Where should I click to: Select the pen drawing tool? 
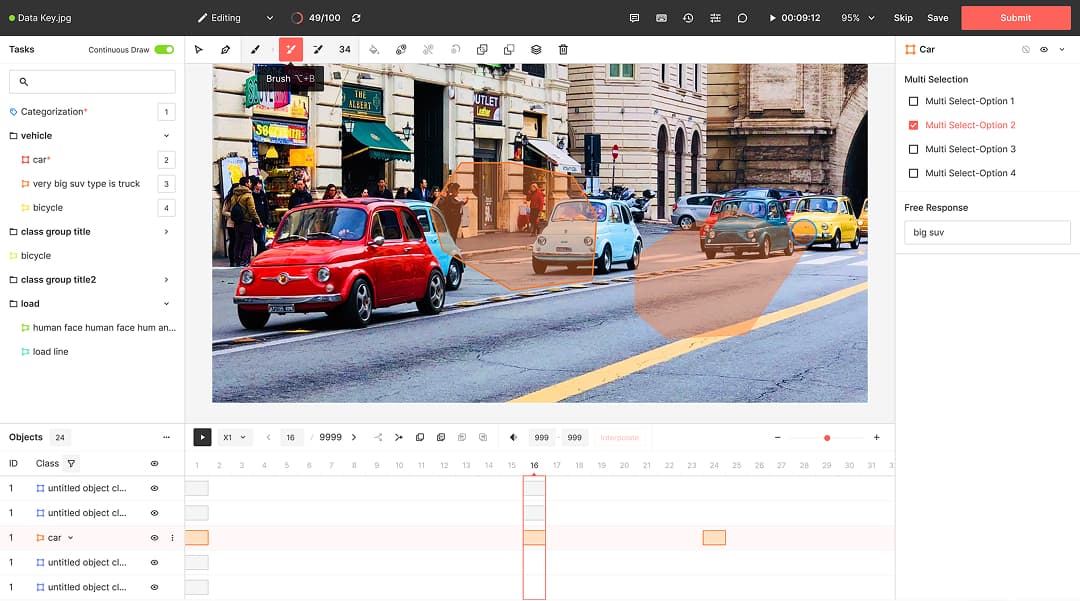pyautogui.click(x=226, y=49)
